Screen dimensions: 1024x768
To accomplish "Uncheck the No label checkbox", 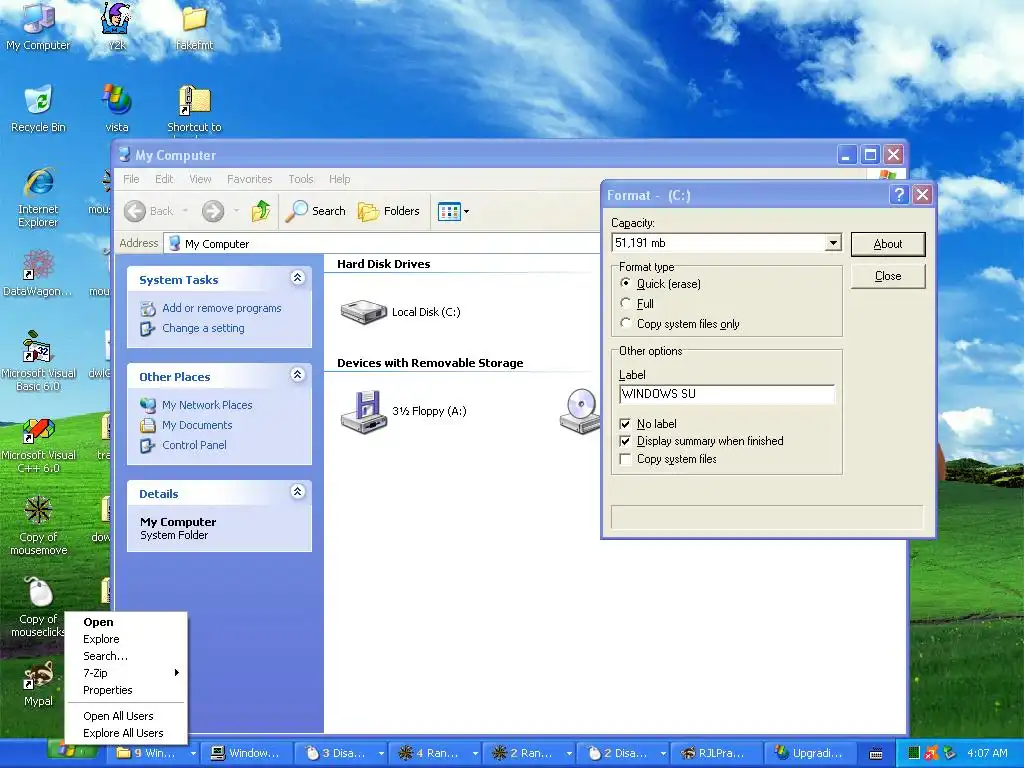I will pos(625,424).
